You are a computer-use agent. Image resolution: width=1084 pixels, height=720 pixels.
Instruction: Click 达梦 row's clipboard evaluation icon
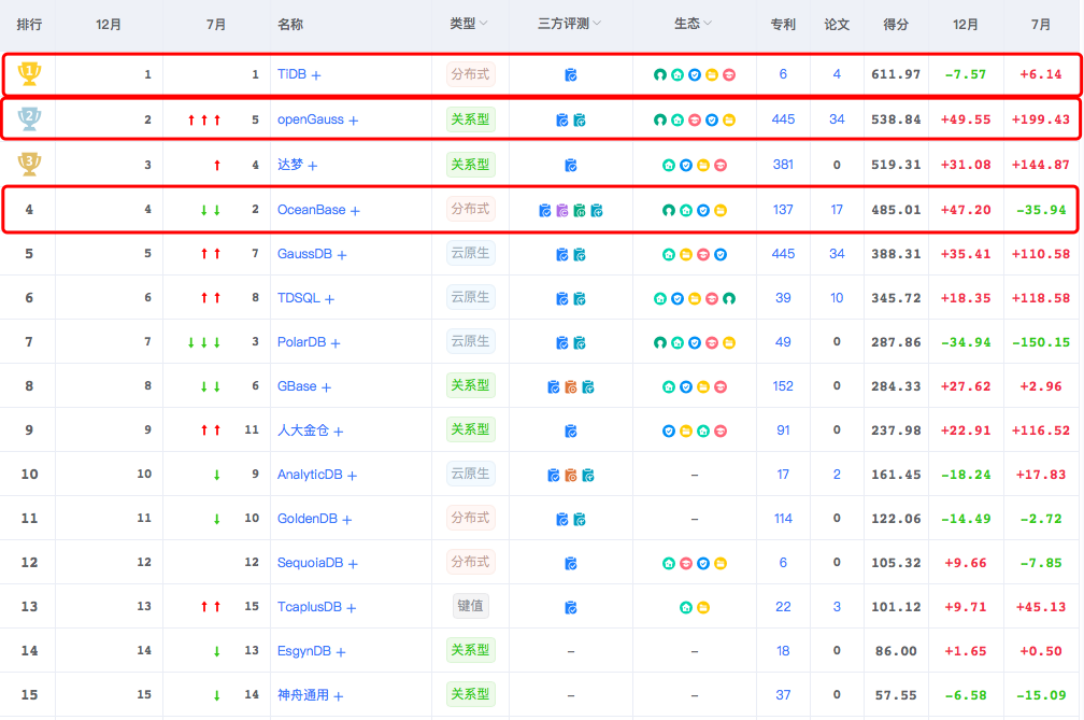tap(571, 165)
